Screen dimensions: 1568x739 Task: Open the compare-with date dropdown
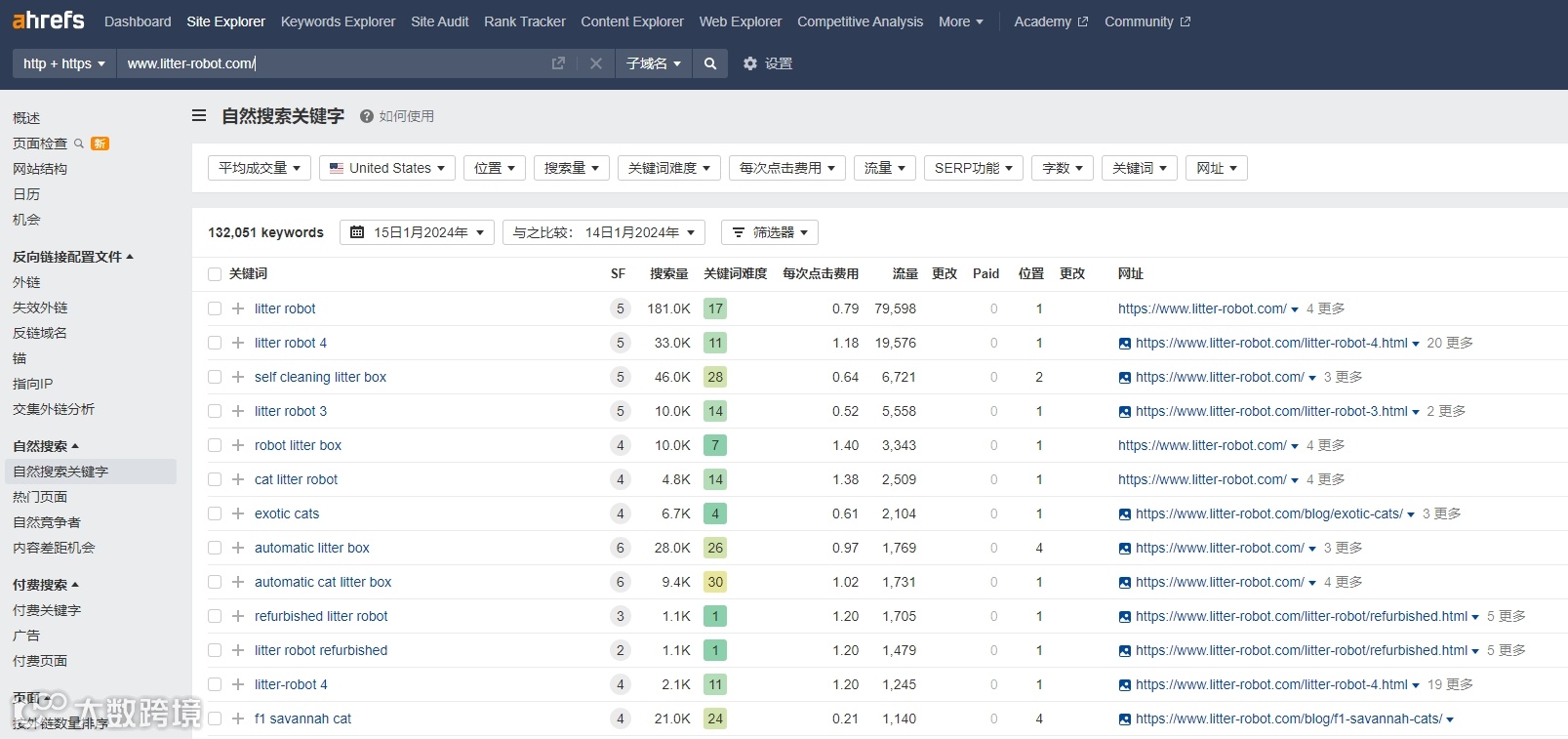(604, 232)
